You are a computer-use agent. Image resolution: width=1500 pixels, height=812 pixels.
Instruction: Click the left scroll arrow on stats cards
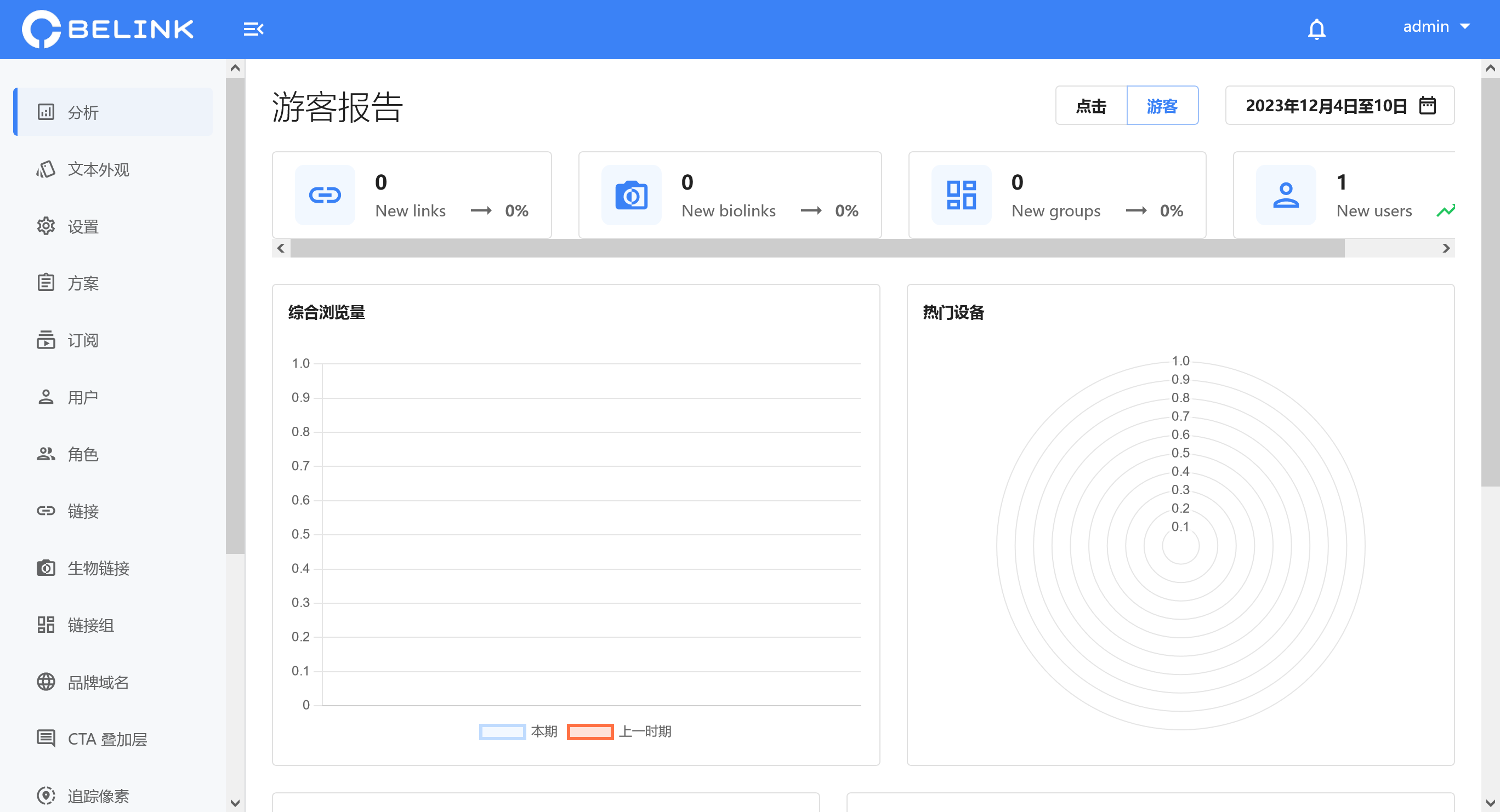click(x=281, y=248)
